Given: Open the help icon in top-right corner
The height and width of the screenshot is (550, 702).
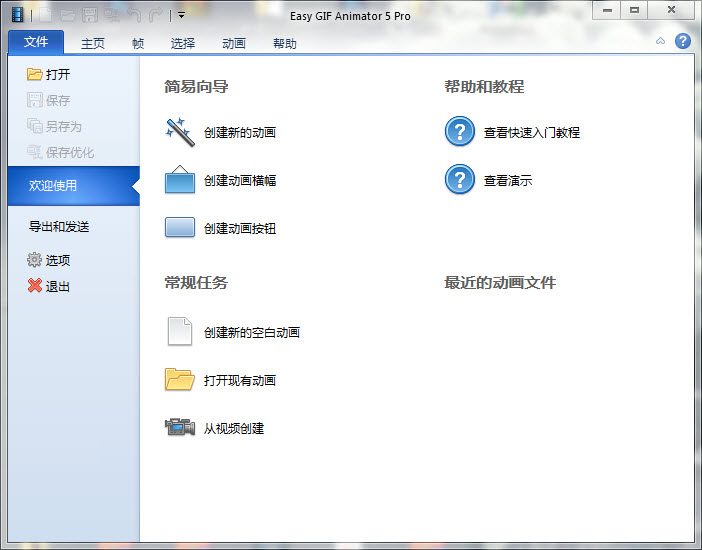Looking at the screenshot, I should 683,41.
